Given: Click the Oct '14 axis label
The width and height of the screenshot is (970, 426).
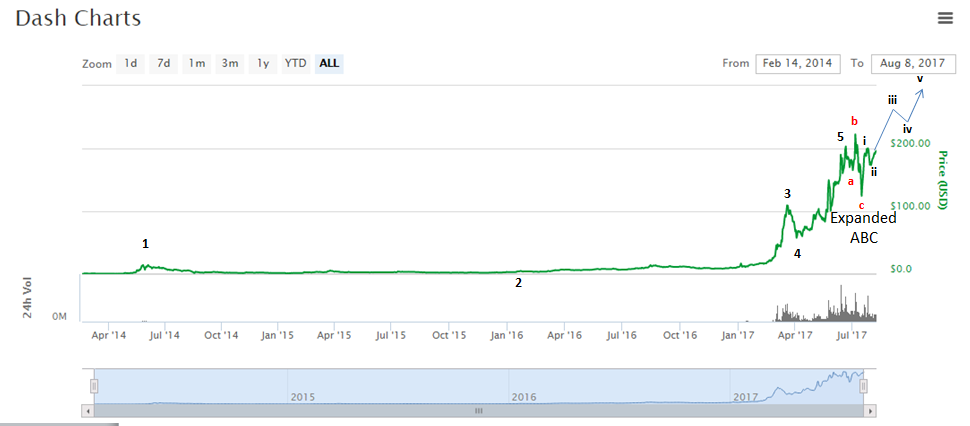Looking at the screenshot, I should click(x=221, y=335).
